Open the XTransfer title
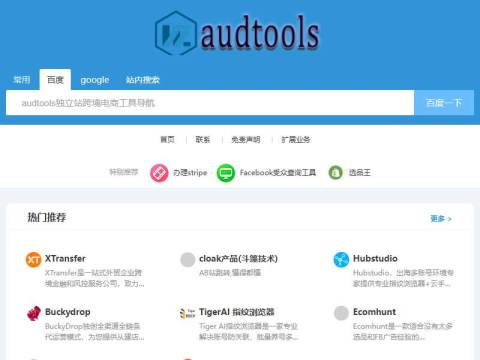Screen dimensions: 480x360 tap(65, 258)
